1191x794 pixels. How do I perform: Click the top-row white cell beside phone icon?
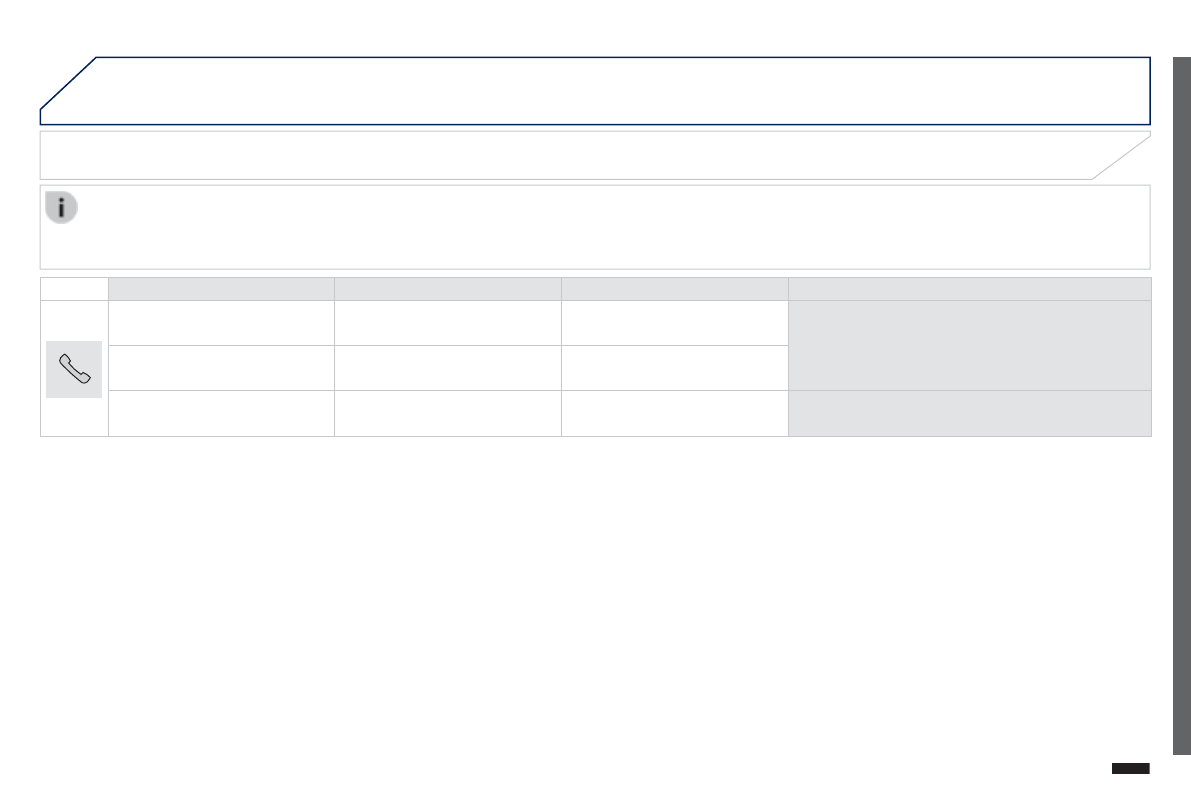(221, 323)
